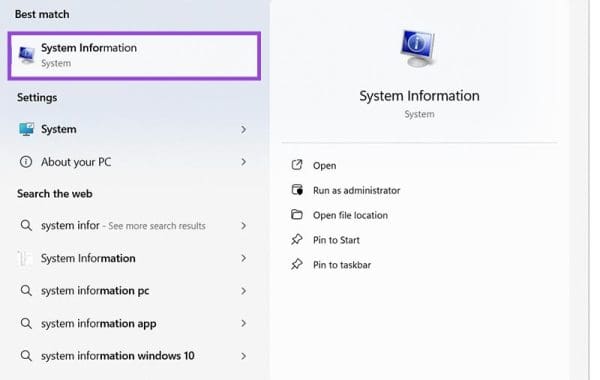
Task: Select 'system information app' suggestion
Action: pos(134,323)
